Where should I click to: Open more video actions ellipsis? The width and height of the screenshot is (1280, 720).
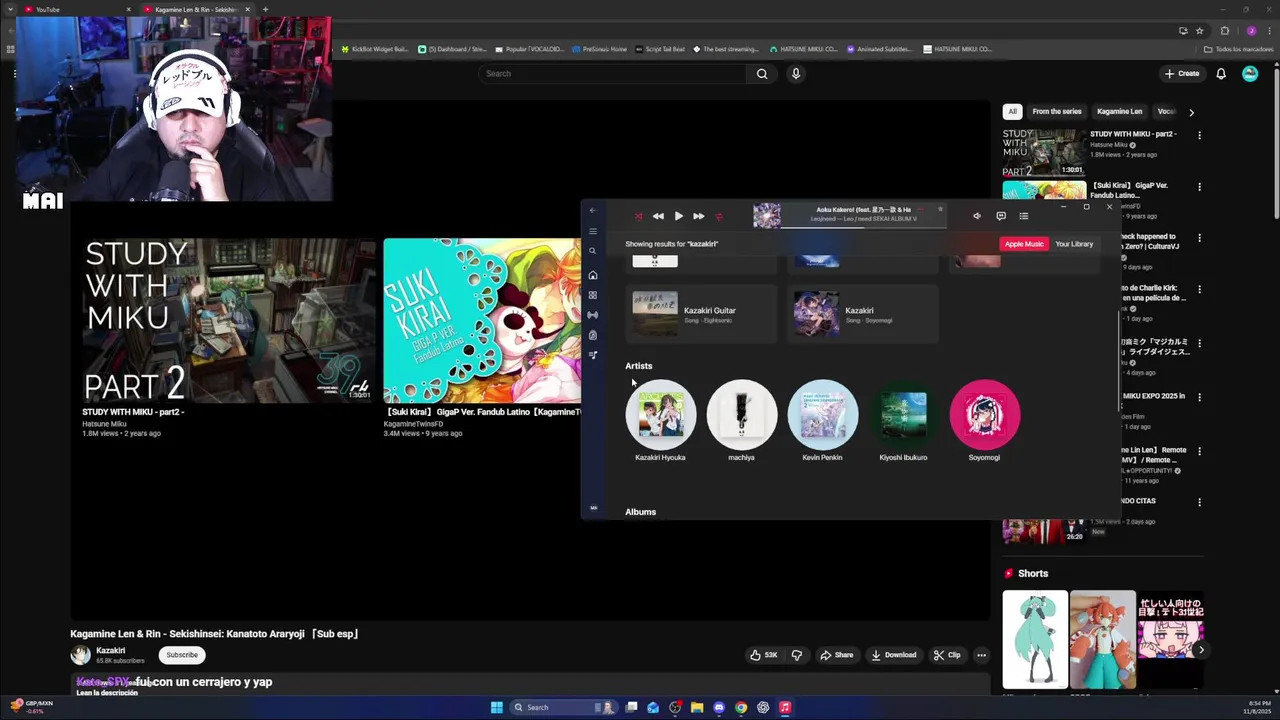(981, 655)
